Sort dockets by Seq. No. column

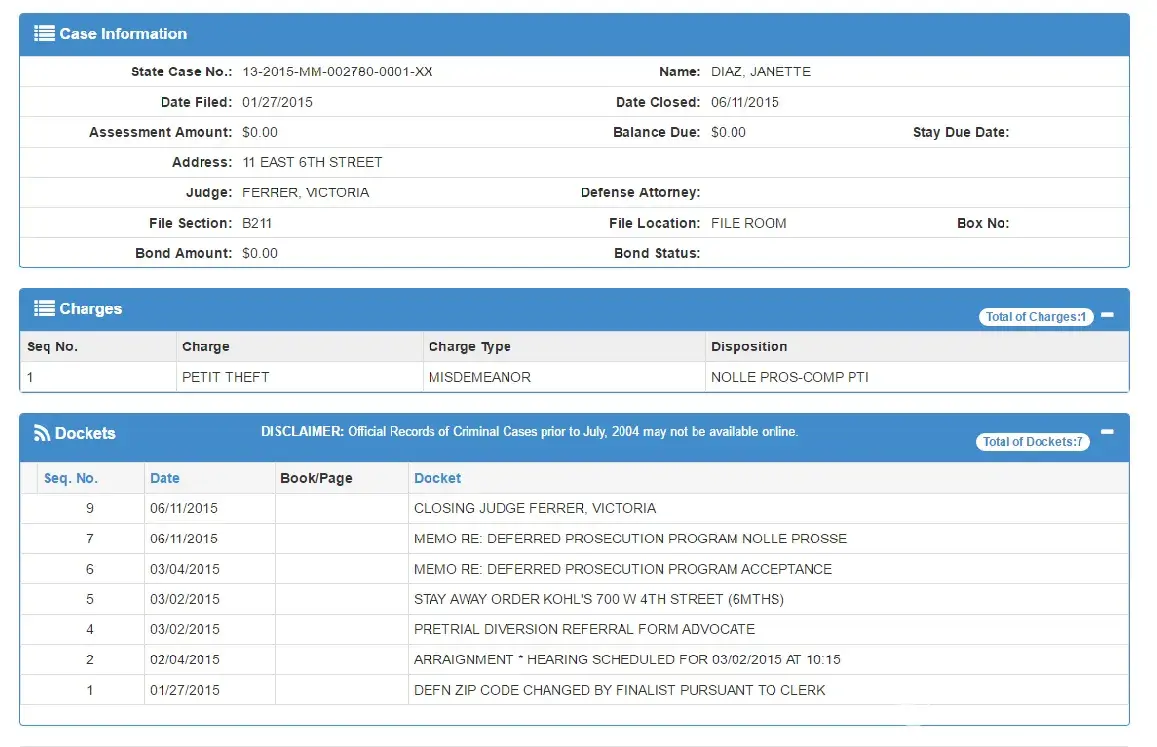click(71, 478)
